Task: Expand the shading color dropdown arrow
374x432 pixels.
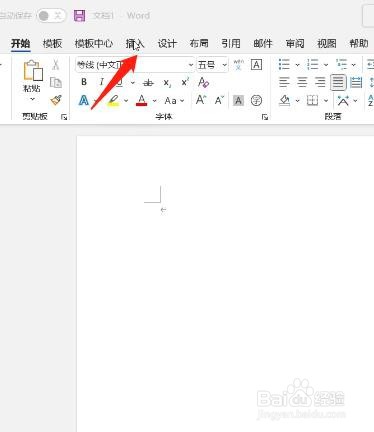Action: (x=297, y=101)
